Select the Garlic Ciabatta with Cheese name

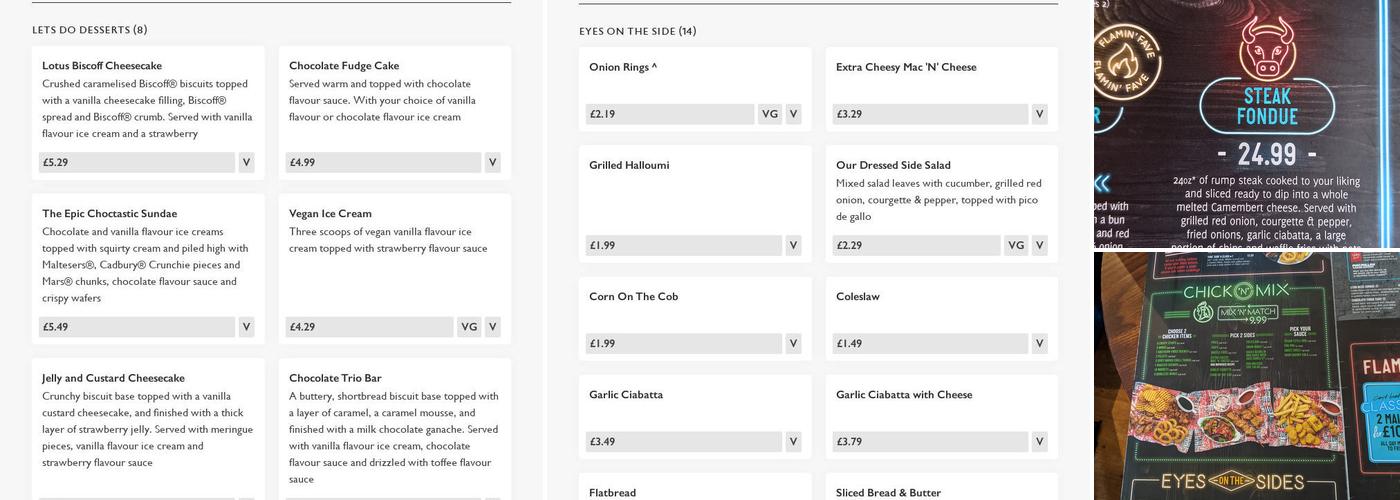tap(904, 394)
